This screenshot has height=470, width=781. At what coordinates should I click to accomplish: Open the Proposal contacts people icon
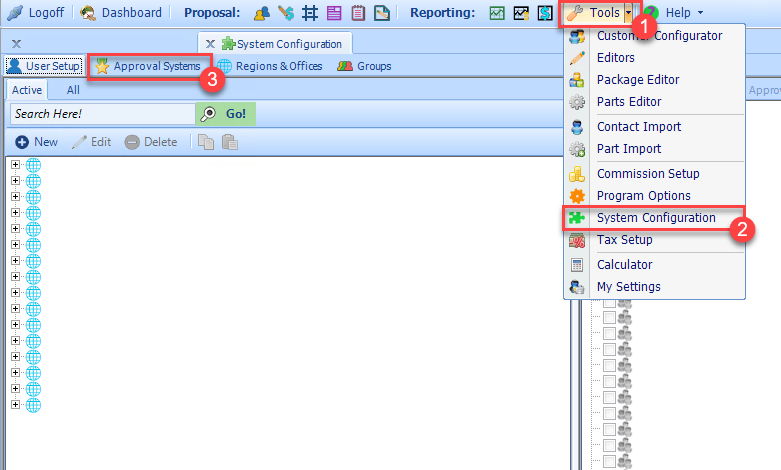pos(261,13)
